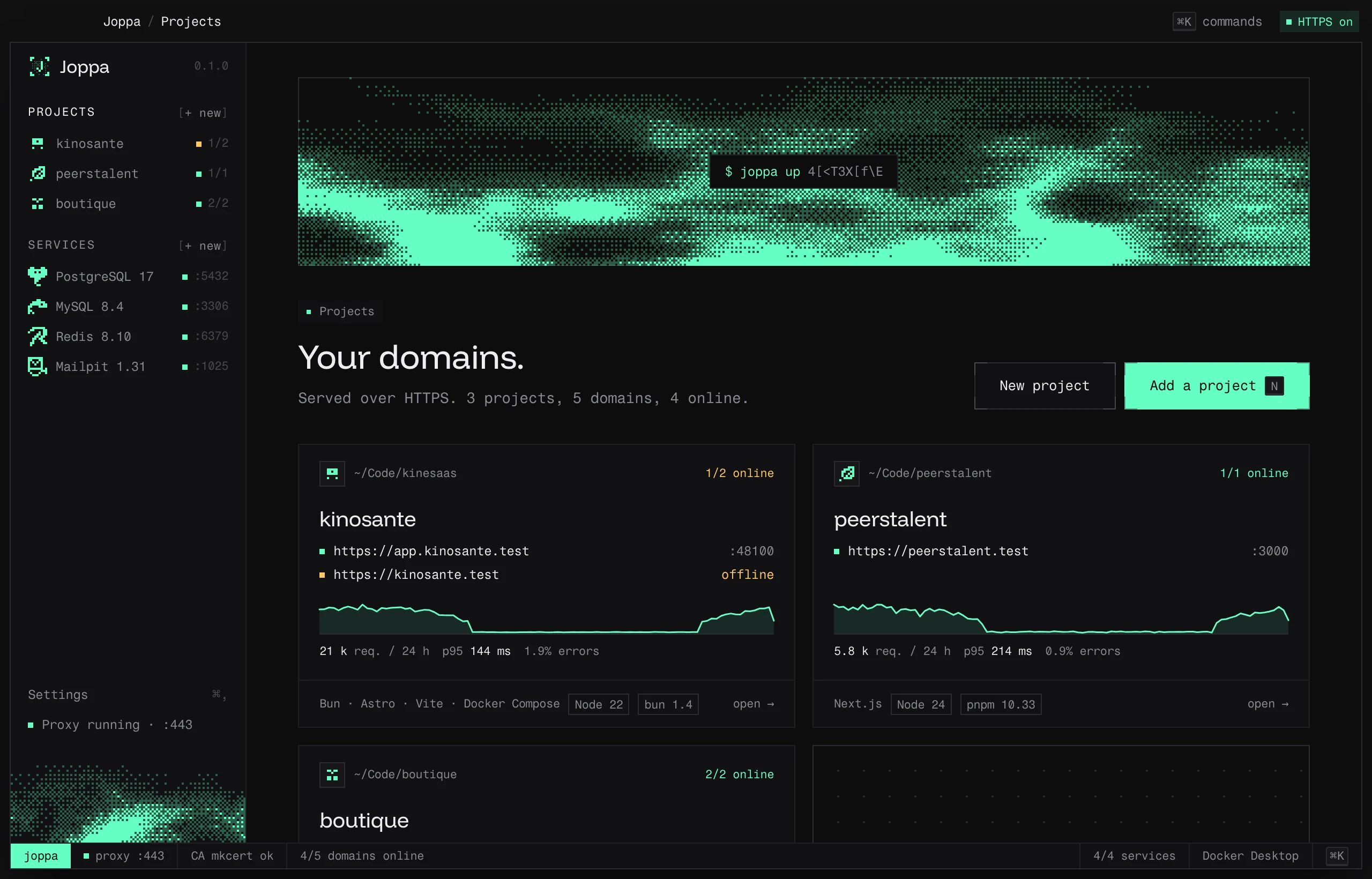
Task: Click the ⌘K shortcut badge in status bar
Action: click(x=1337, y=855)
